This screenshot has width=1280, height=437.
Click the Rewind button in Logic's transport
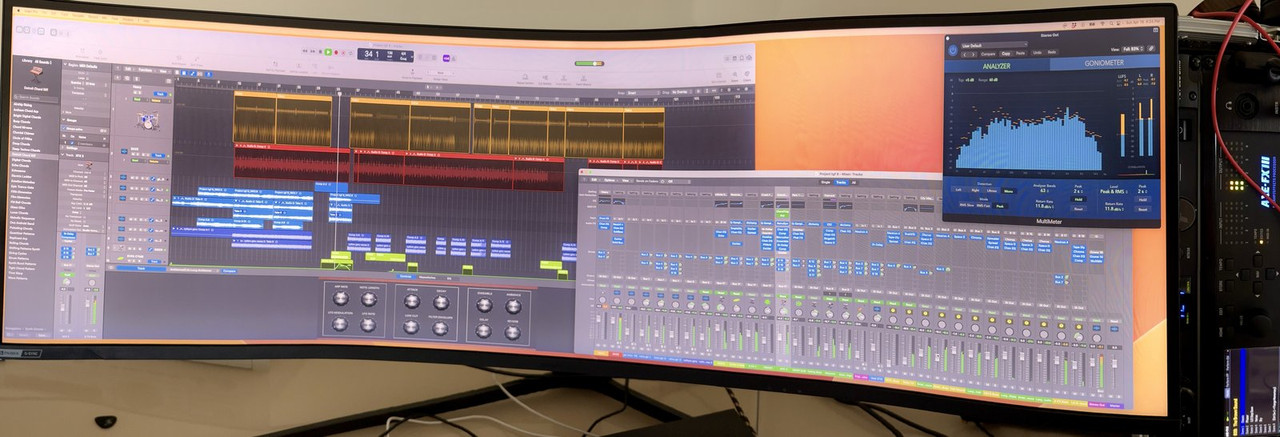305,51
